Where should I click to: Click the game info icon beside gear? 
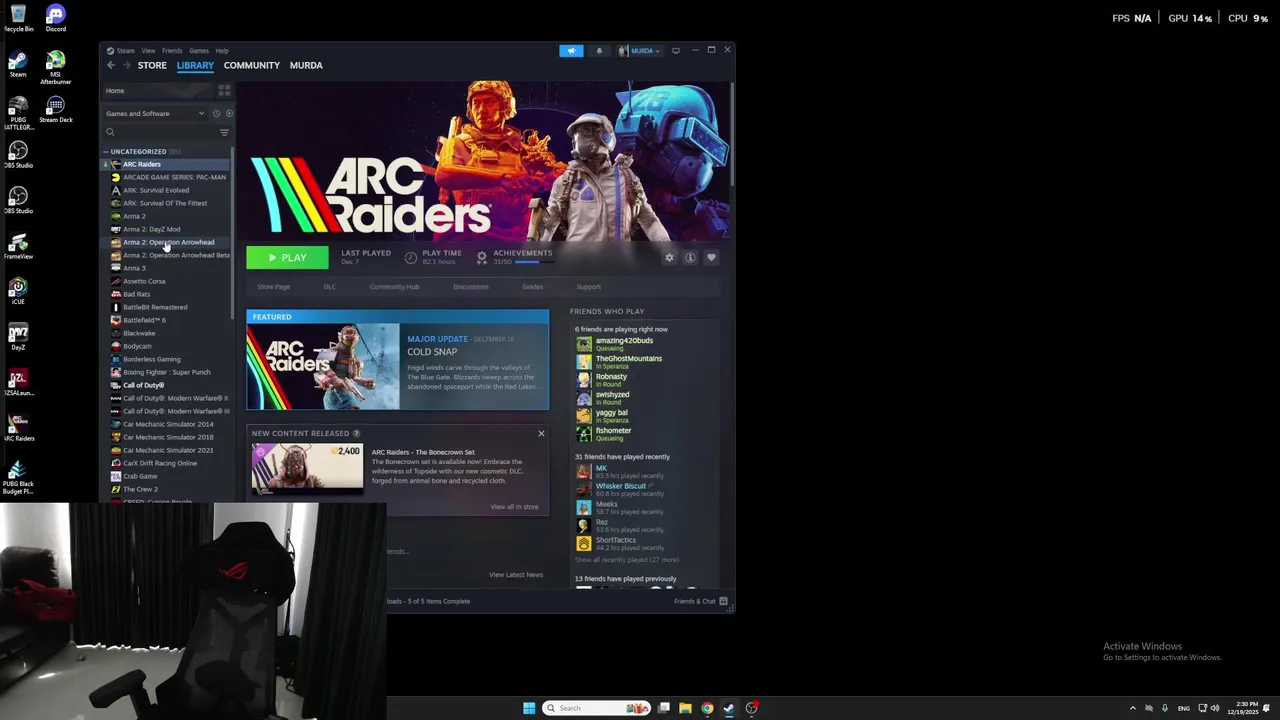click(690, 258)
